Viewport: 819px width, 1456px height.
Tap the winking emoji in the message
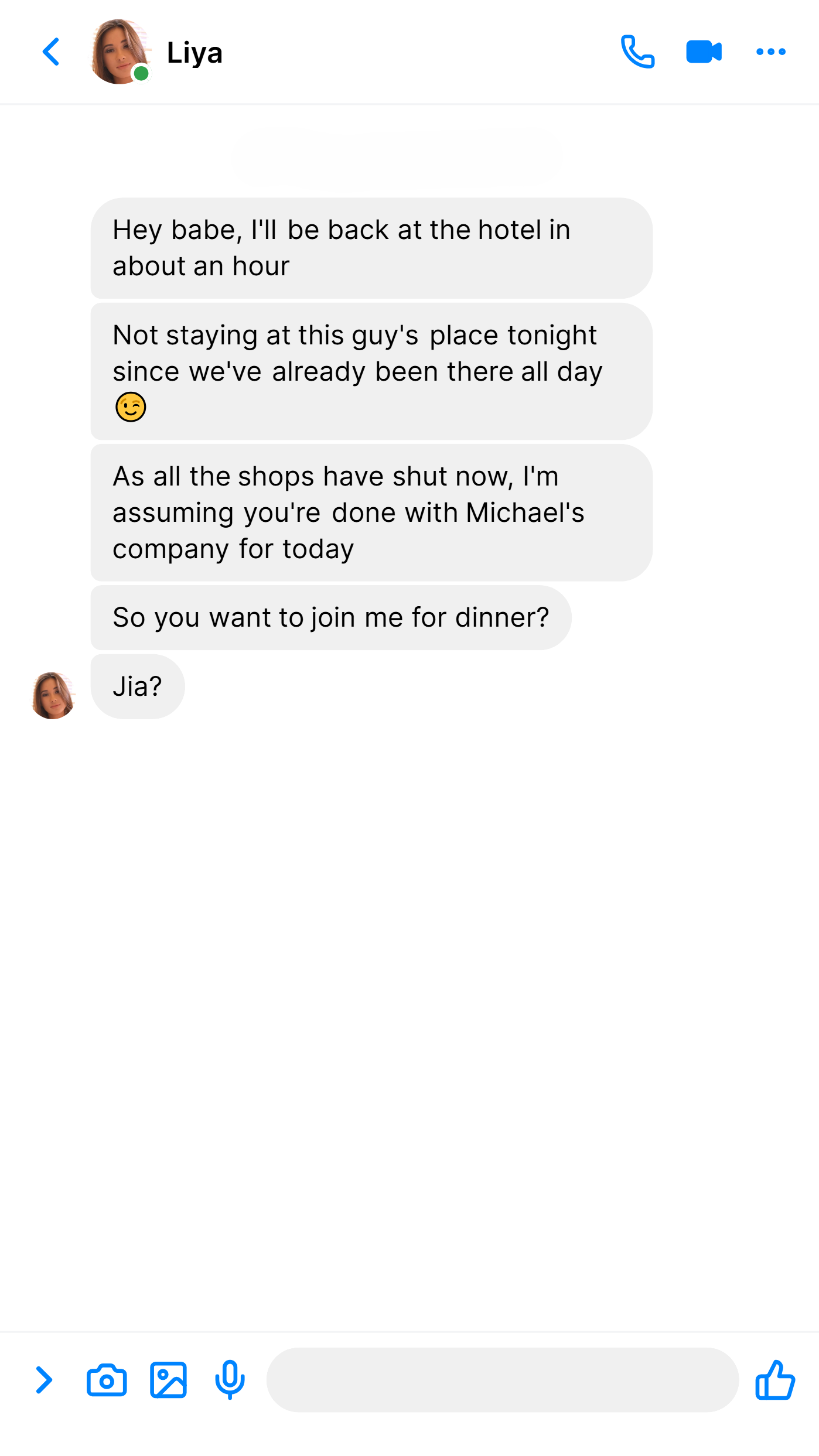click(x=131, y=407)
